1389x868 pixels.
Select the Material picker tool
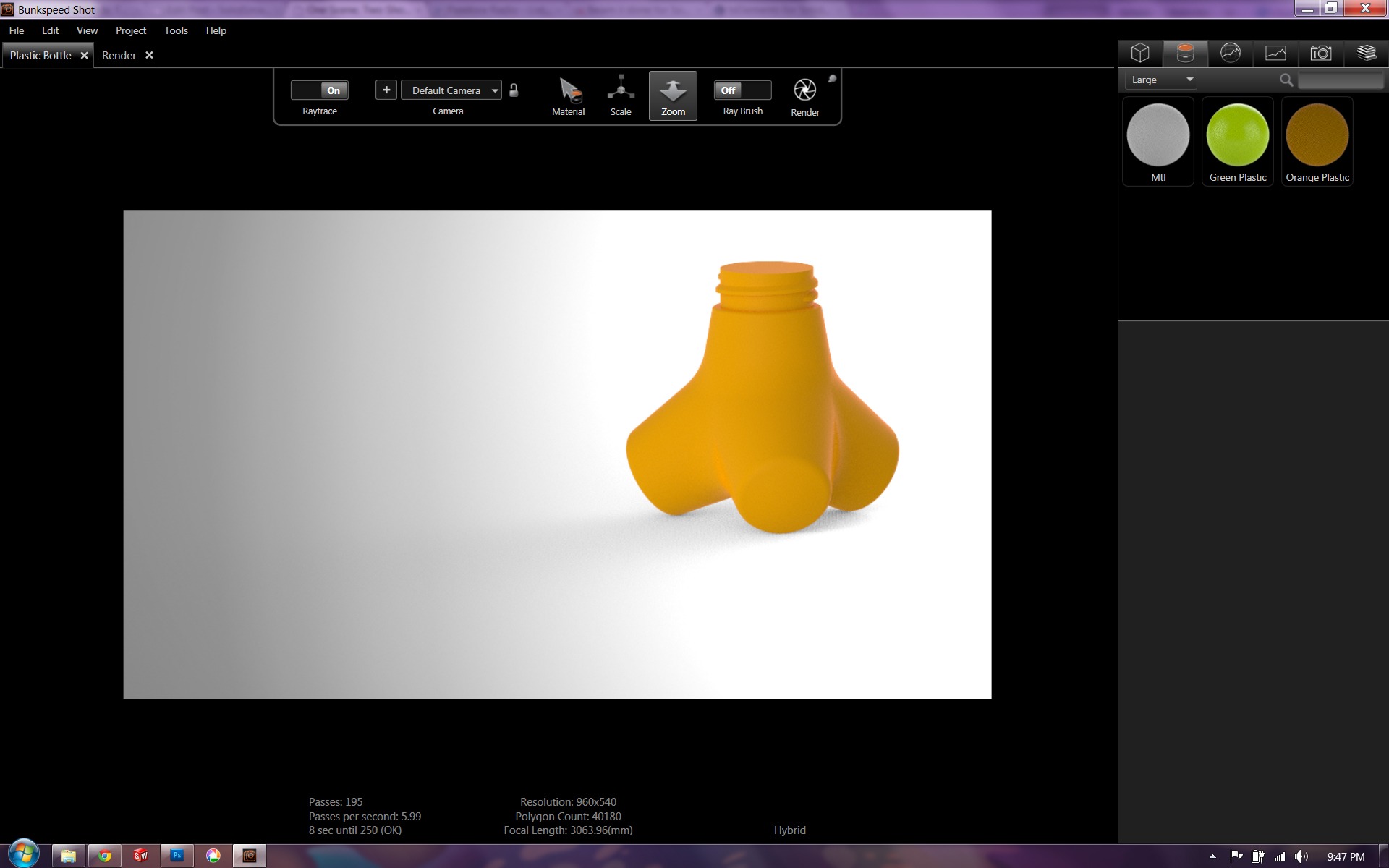tap(569, 95)
